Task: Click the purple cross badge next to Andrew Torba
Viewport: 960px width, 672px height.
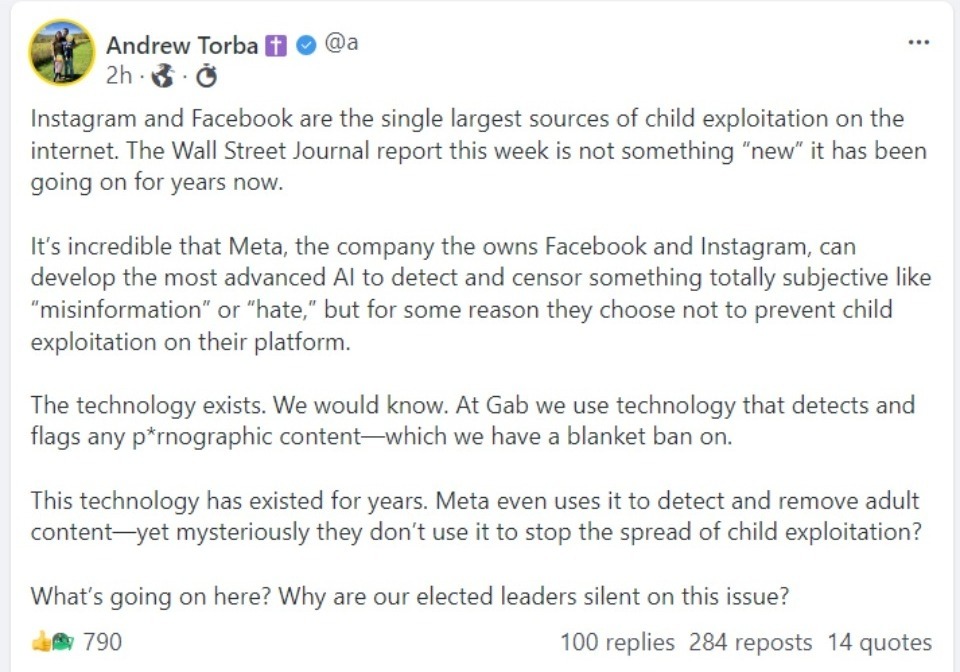Action: coord(276,44)
